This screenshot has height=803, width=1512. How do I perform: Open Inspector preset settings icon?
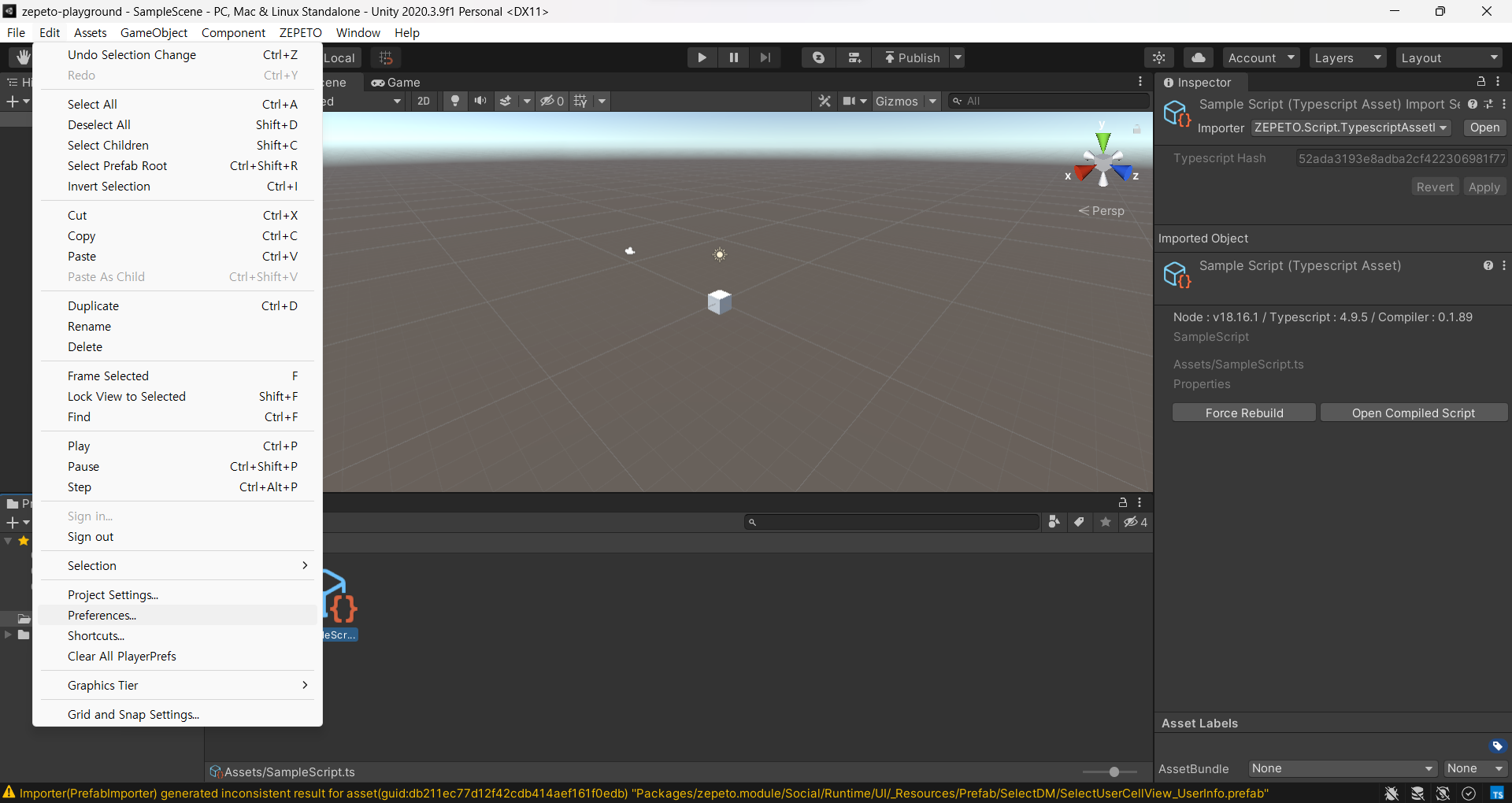click(1488, 104)
